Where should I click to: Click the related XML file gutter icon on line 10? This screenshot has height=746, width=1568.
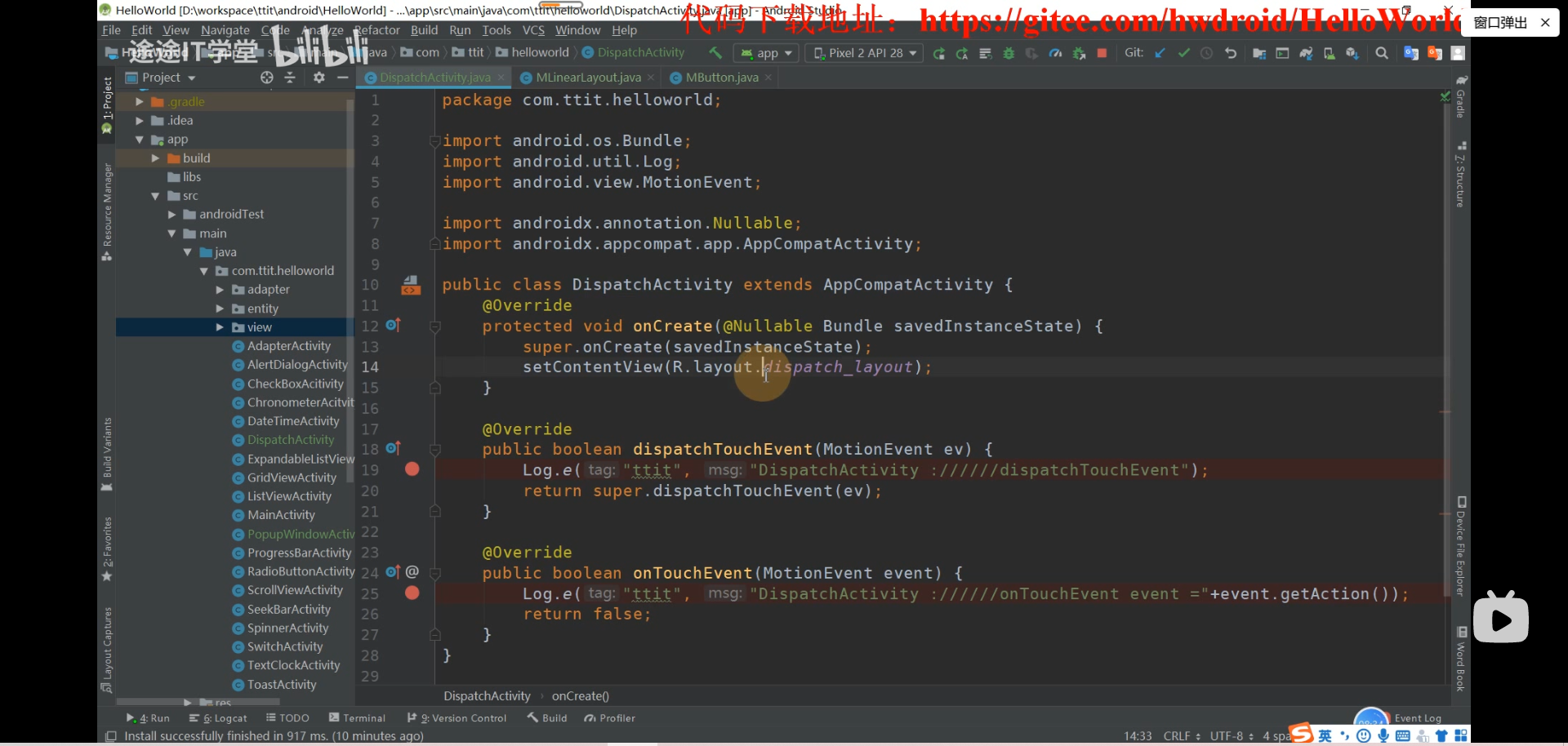pos(411,285)
